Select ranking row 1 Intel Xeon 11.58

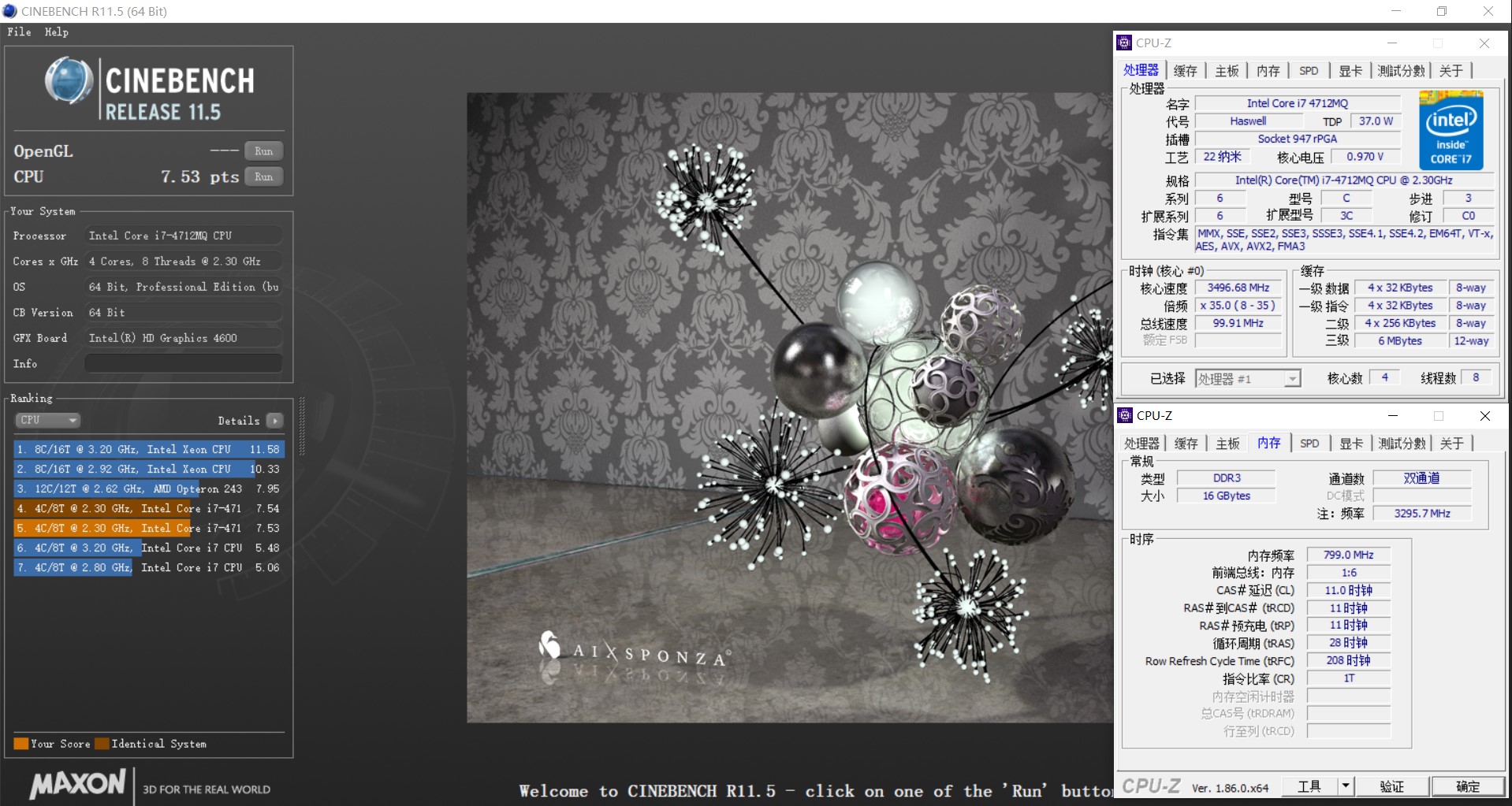pos(148,449)
